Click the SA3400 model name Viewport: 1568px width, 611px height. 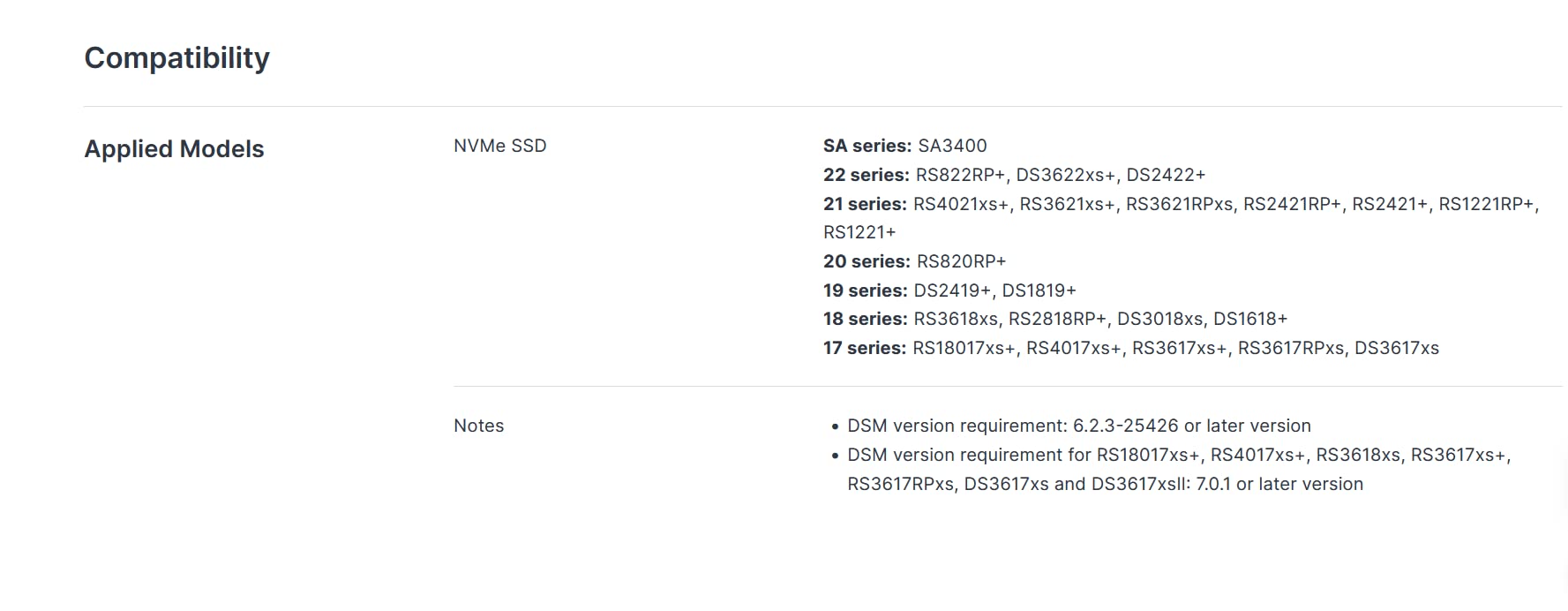tap(952, 146)
